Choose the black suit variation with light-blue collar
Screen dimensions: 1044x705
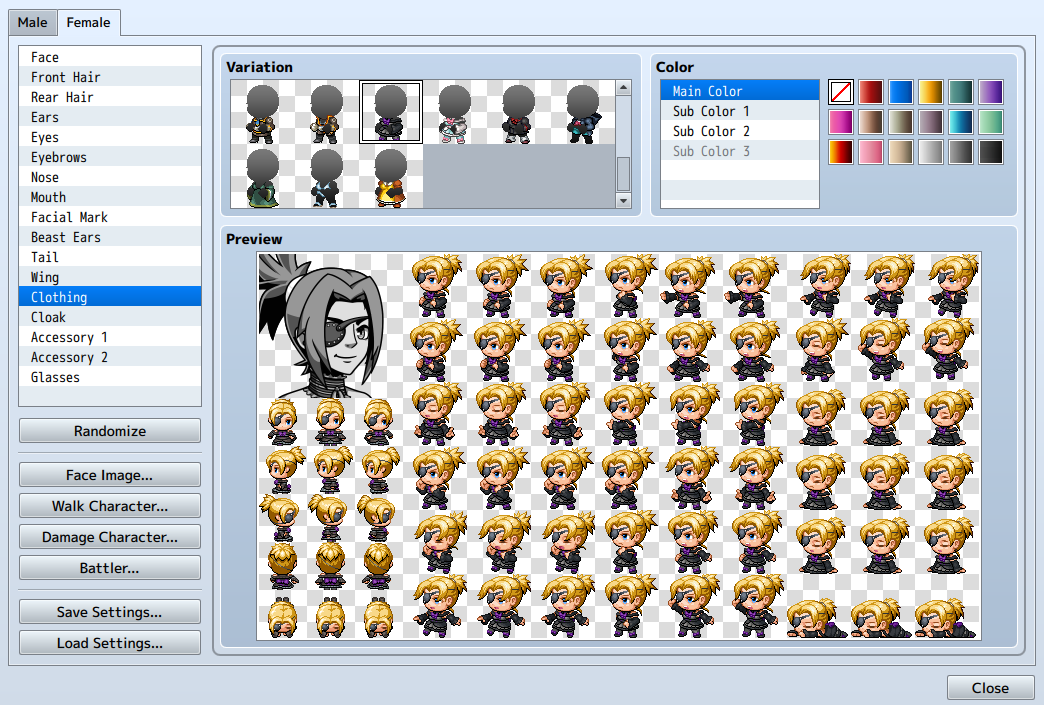pyautogui.click(x=327, y=176)
